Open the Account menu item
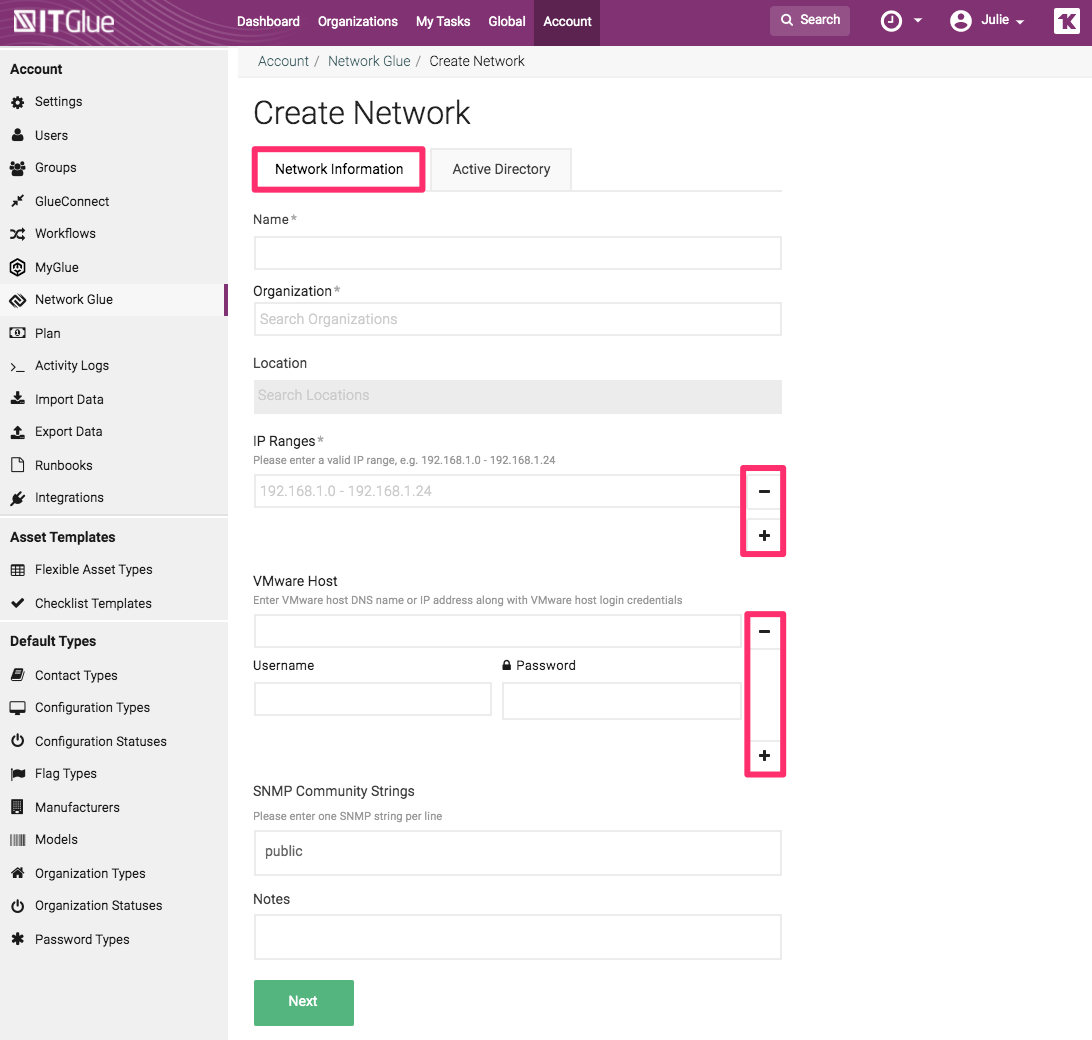This screenshot has width=1092, height=1040. coord(567,22)
